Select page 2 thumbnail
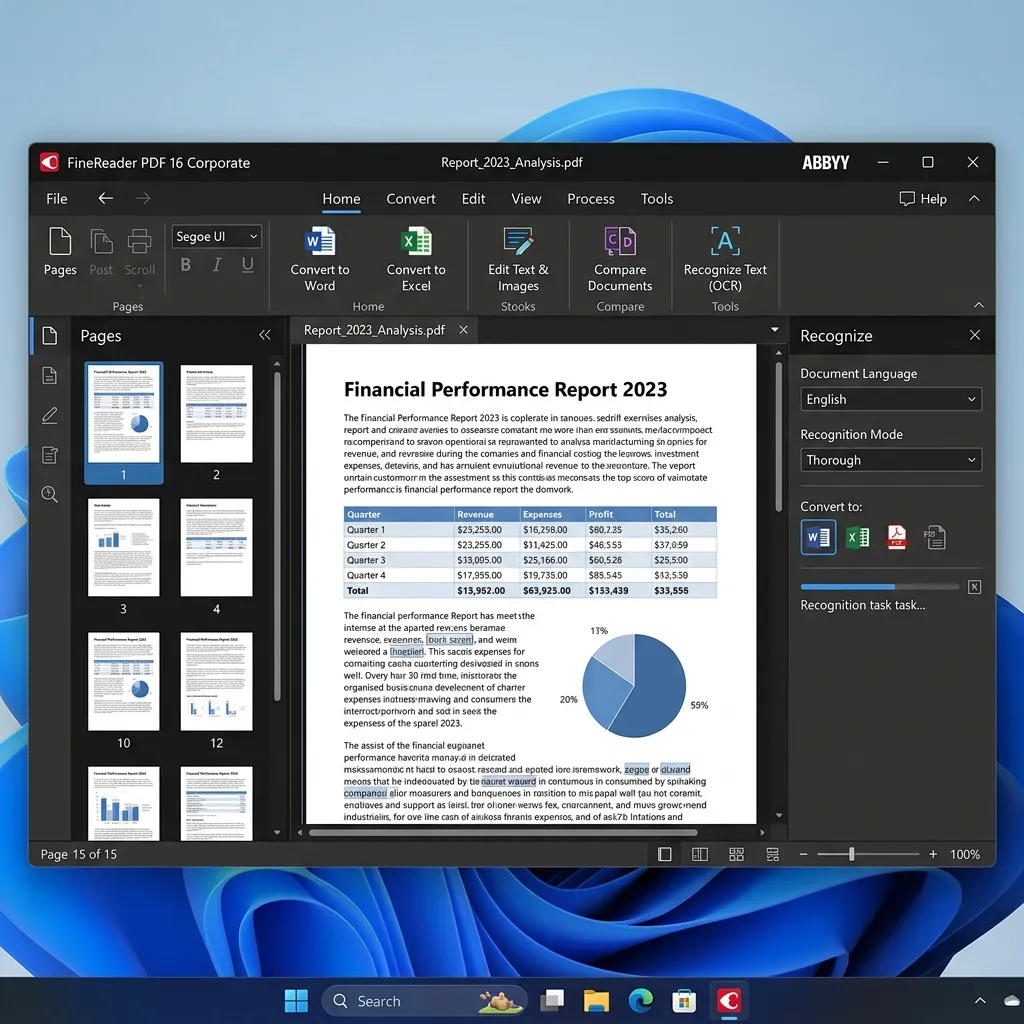Viewport: 1024px width, 1024px height. point(216,414)
